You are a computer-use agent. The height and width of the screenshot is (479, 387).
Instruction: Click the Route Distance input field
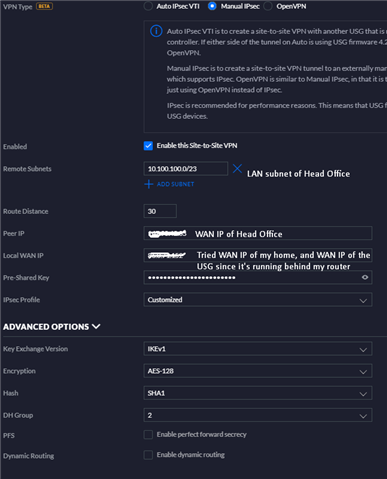coord(160,211)
